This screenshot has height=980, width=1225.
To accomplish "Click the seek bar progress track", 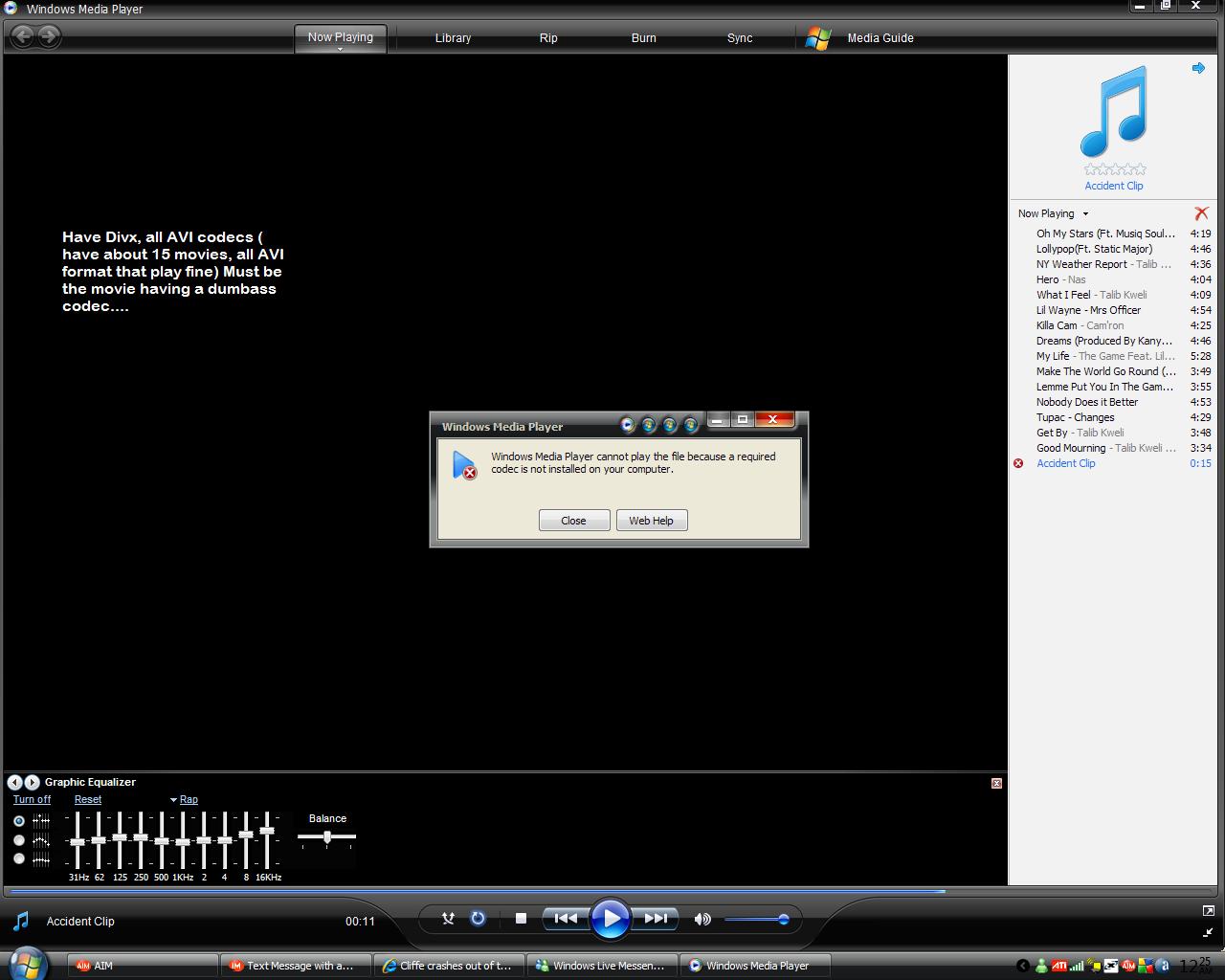I will click(x=612, y=891).
